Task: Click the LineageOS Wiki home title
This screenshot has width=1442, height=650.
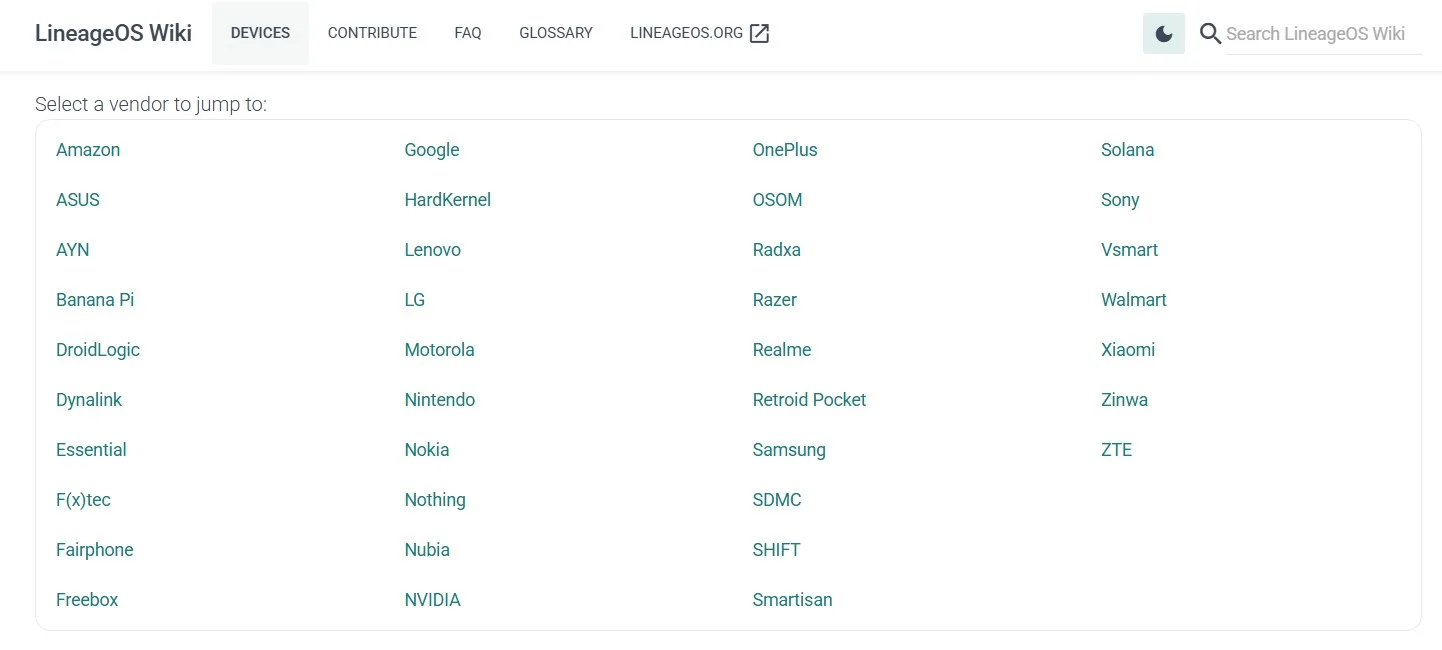Action: pyautogui.click(x=113, y=33)
